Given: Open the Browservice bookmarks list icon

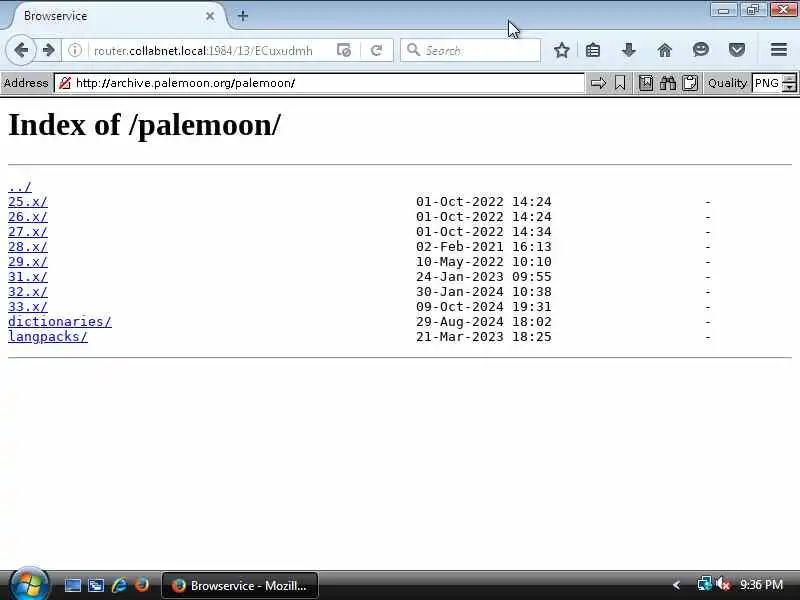Looking at the screenshot, I should [645, 83].
